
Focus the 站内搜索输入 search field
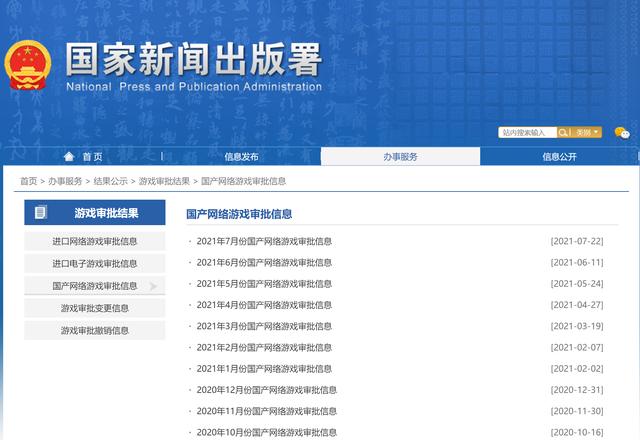point(527,132)
